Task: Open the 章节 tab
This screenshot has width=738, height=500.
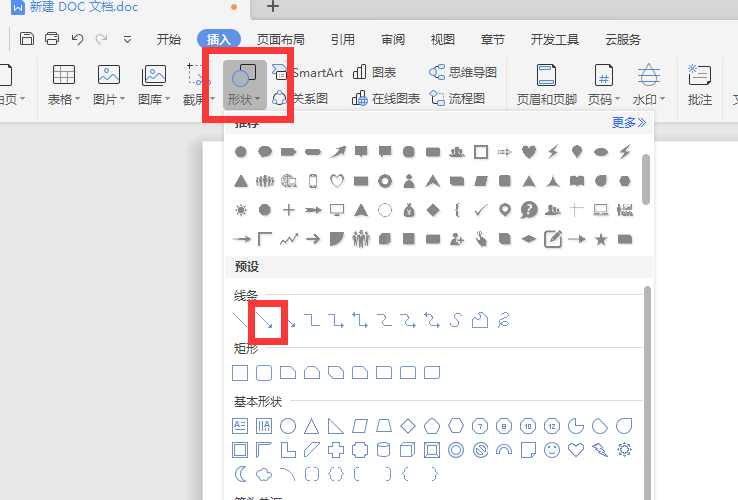Action: (x=492, y=40)
